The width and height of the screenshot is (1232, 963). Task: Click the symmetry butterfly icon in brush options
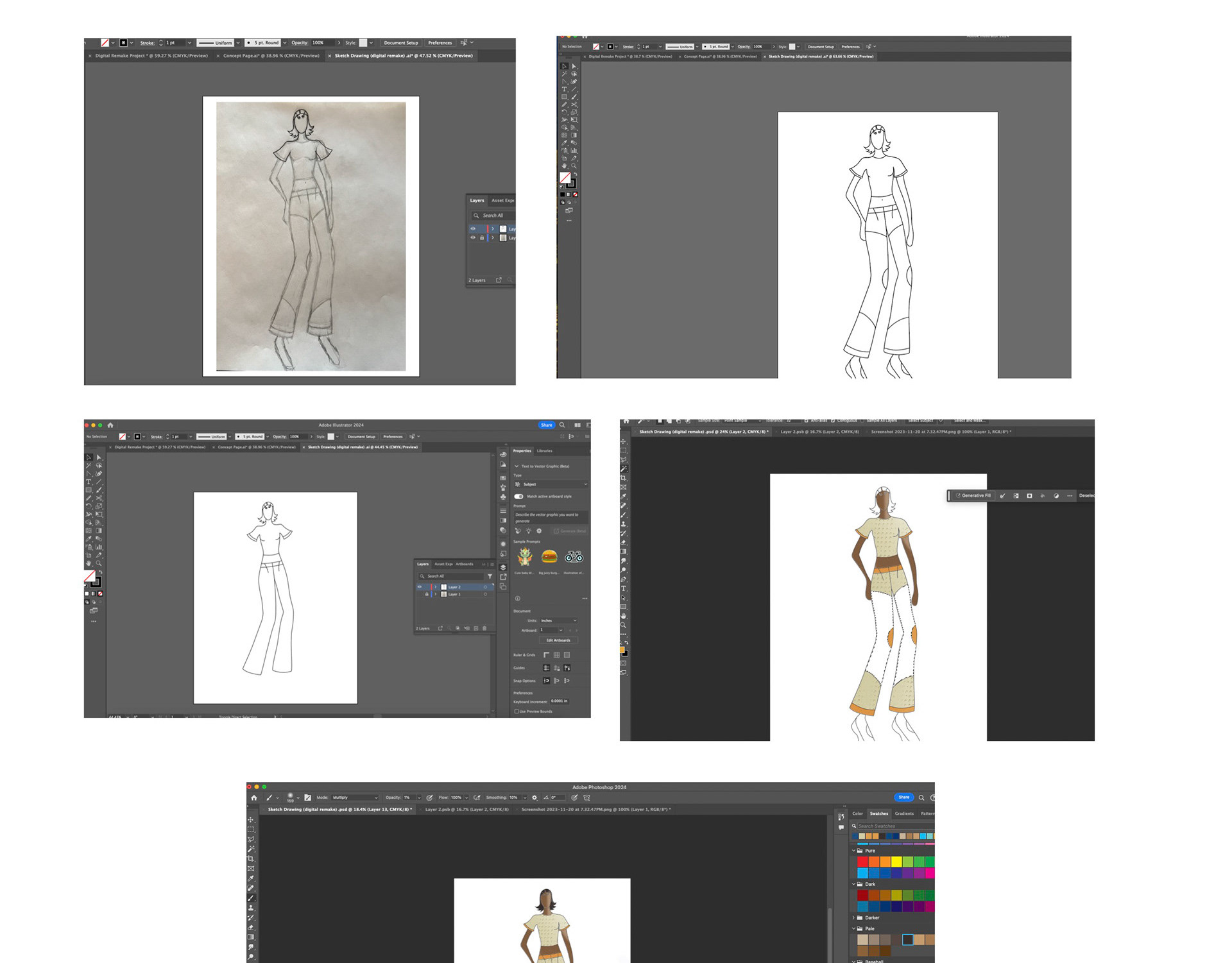pyautogui.click(x=586, y=797)
